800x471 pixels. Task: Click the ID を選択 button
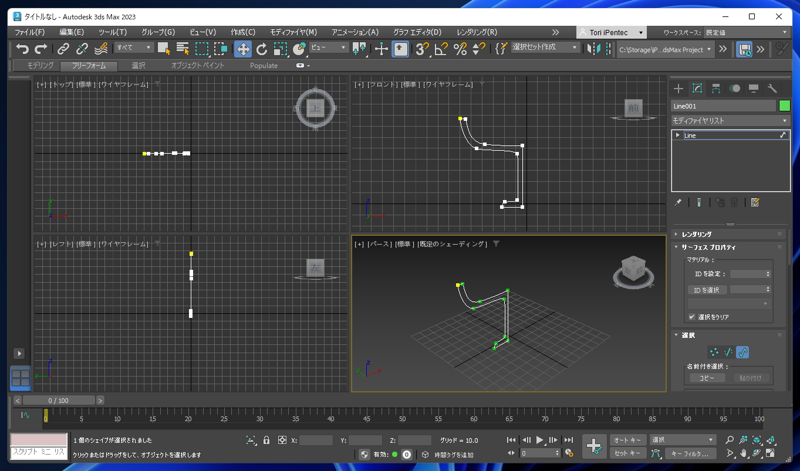pyautogui.click(x=706, y=290)
